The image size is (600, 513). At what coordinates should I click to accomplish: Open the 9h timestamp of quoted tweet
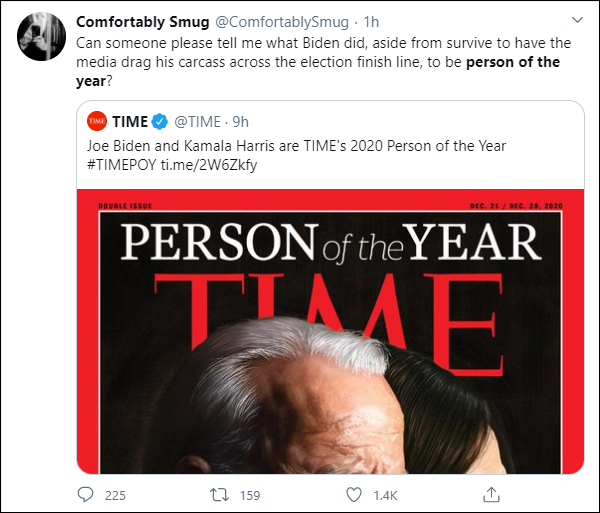(x=241, y=122)
